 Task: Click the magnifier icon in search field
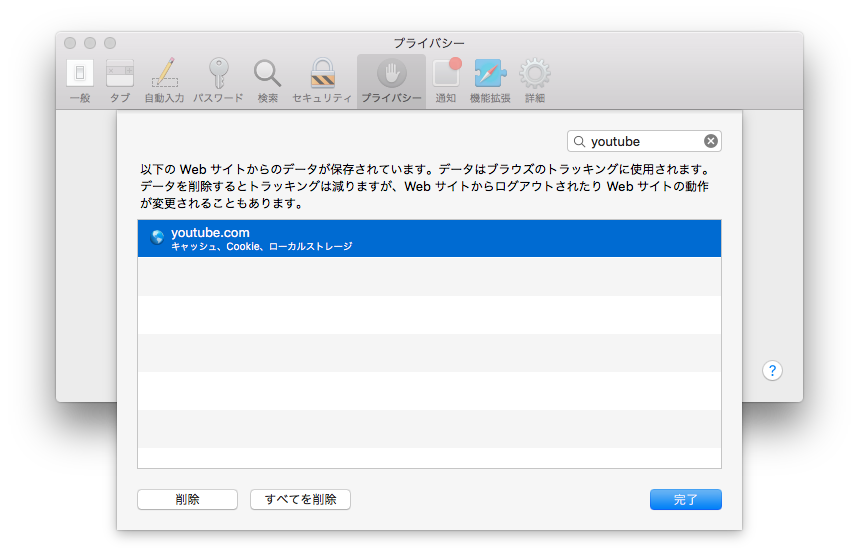(579, 141)
